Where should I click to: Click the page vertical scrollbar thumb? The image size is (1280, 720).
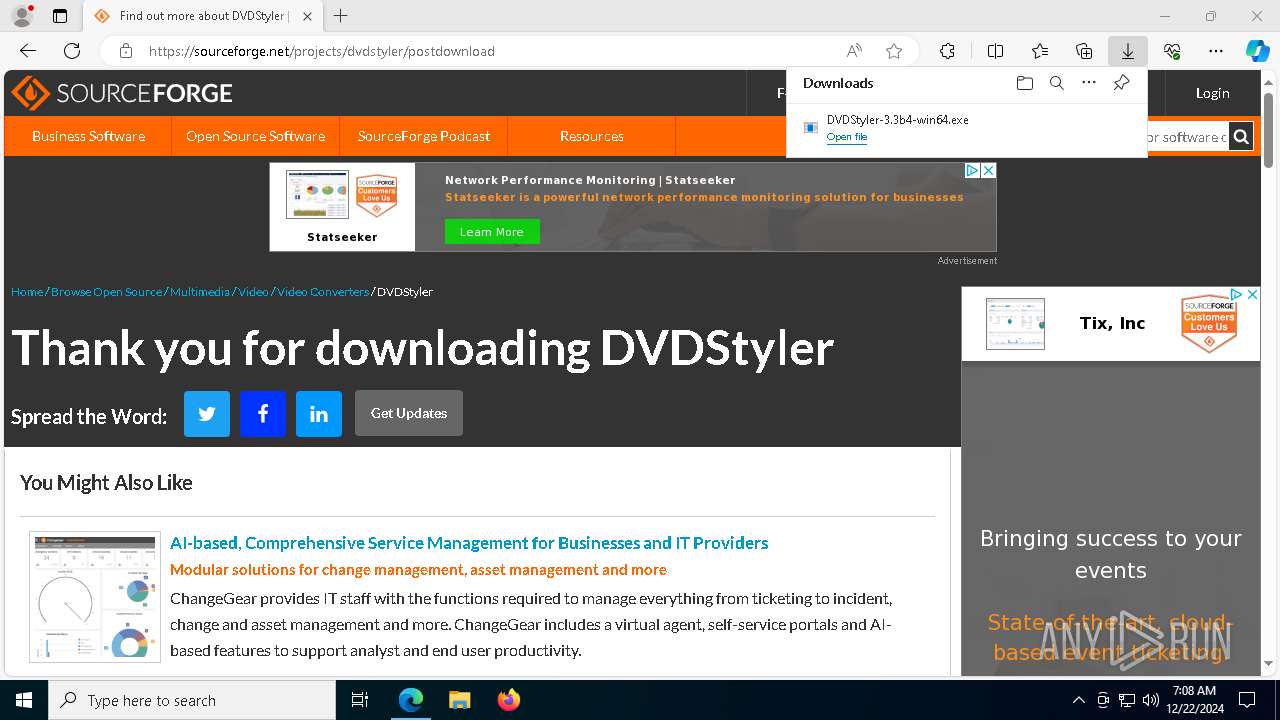[1269, 130]
